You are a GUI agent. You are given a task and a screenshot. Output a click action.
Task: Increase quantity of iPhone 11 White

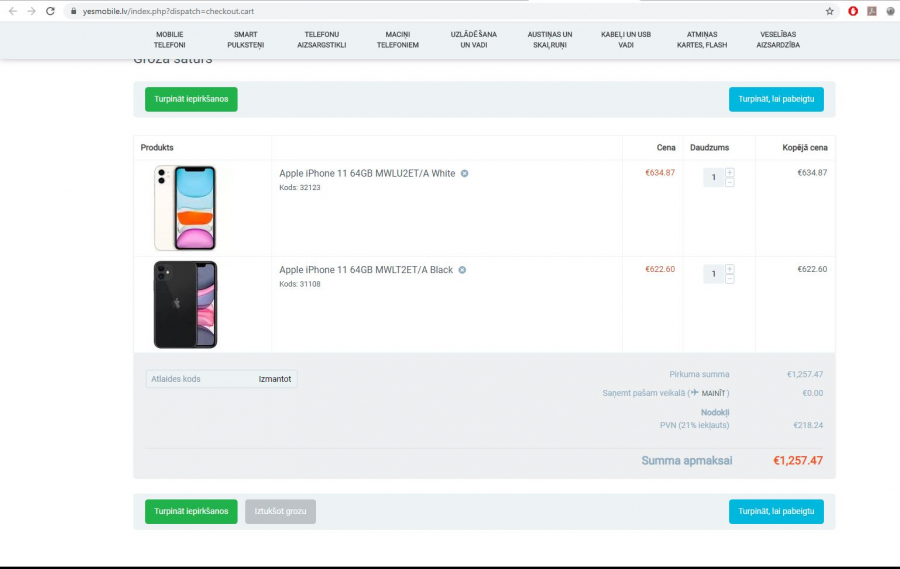point(730,172)
